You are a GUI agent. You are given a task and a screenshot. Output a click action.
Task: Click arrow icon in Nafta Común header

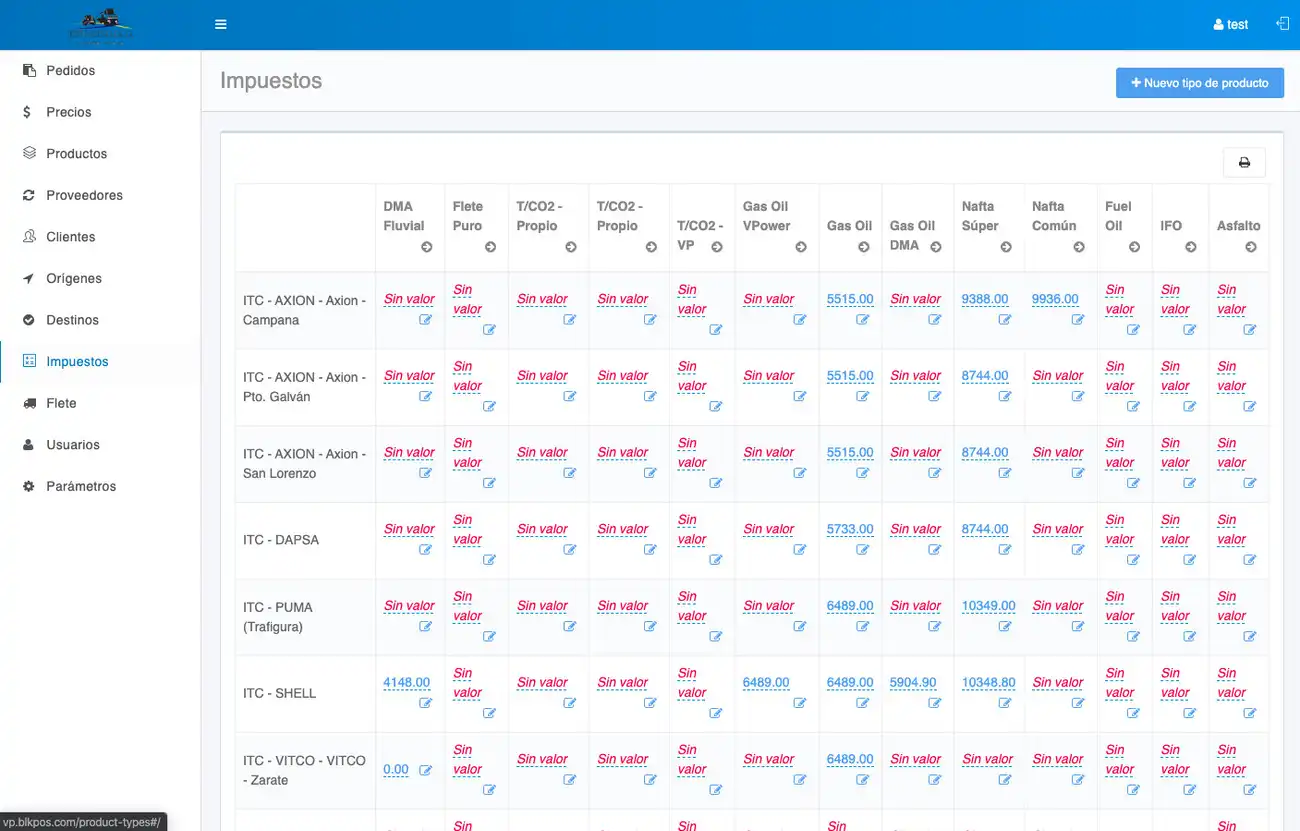point(1079,247)
